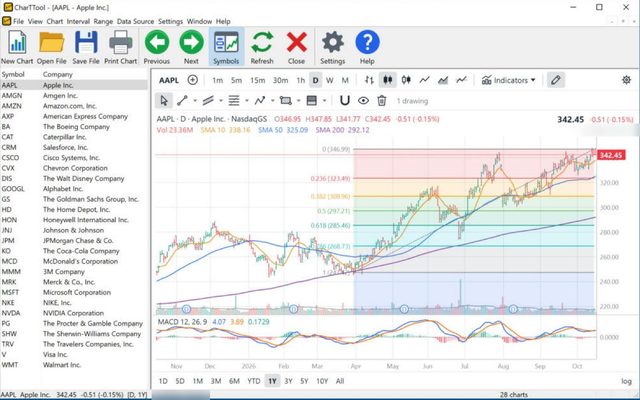
Task: Open the File menu
Action: coord(18,21)
